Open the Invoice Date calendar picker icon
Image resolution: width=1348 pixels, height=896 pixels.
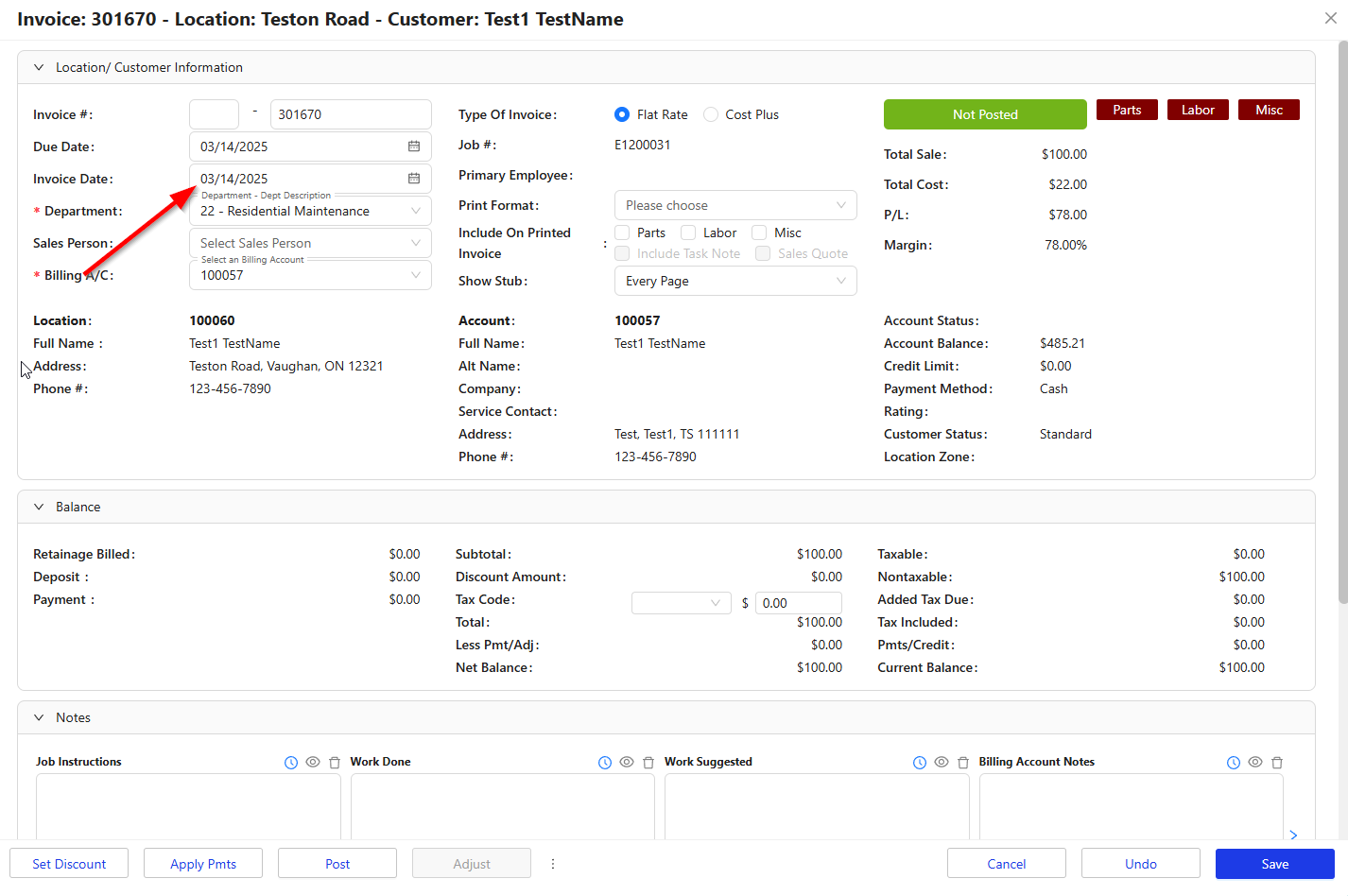click(414, 179)
